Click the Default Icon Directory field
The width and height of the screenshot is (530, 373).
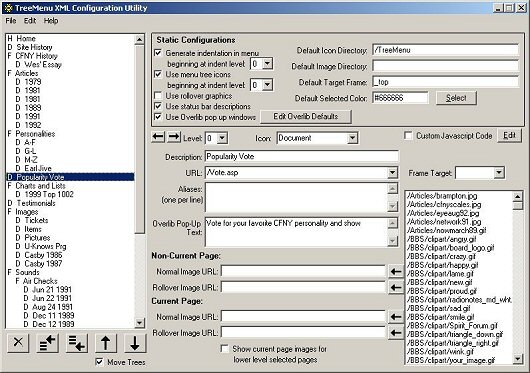(x=445, y=50)
